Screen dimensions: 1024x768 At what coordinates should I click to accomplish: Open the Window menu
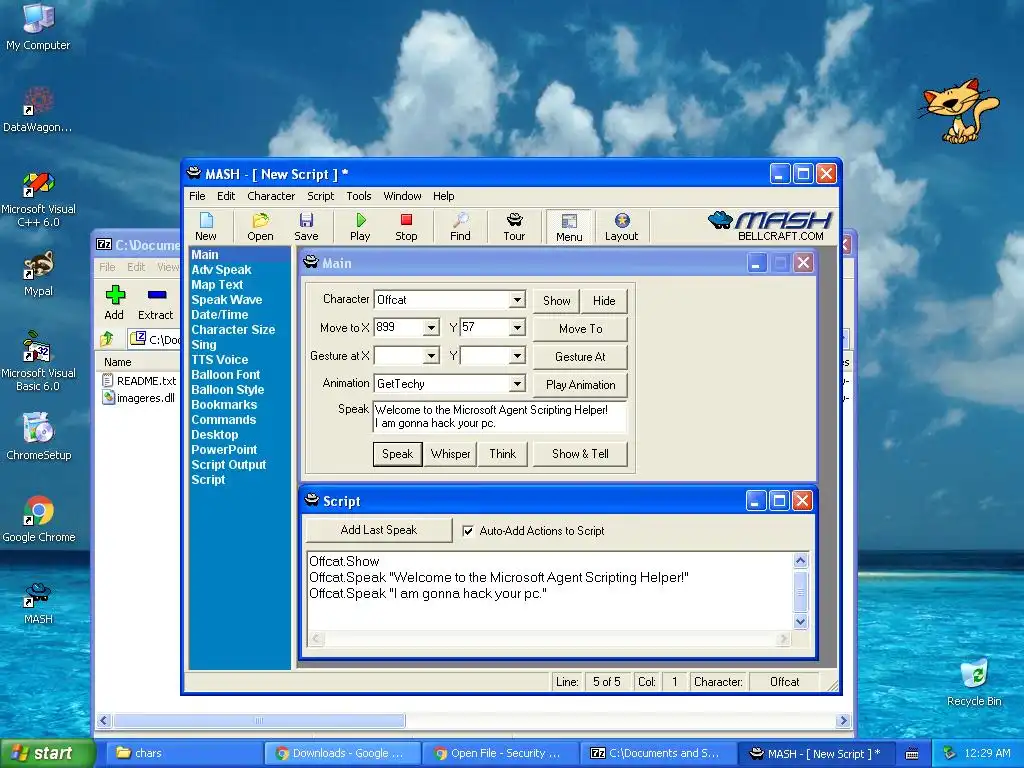tap(402, 196)
